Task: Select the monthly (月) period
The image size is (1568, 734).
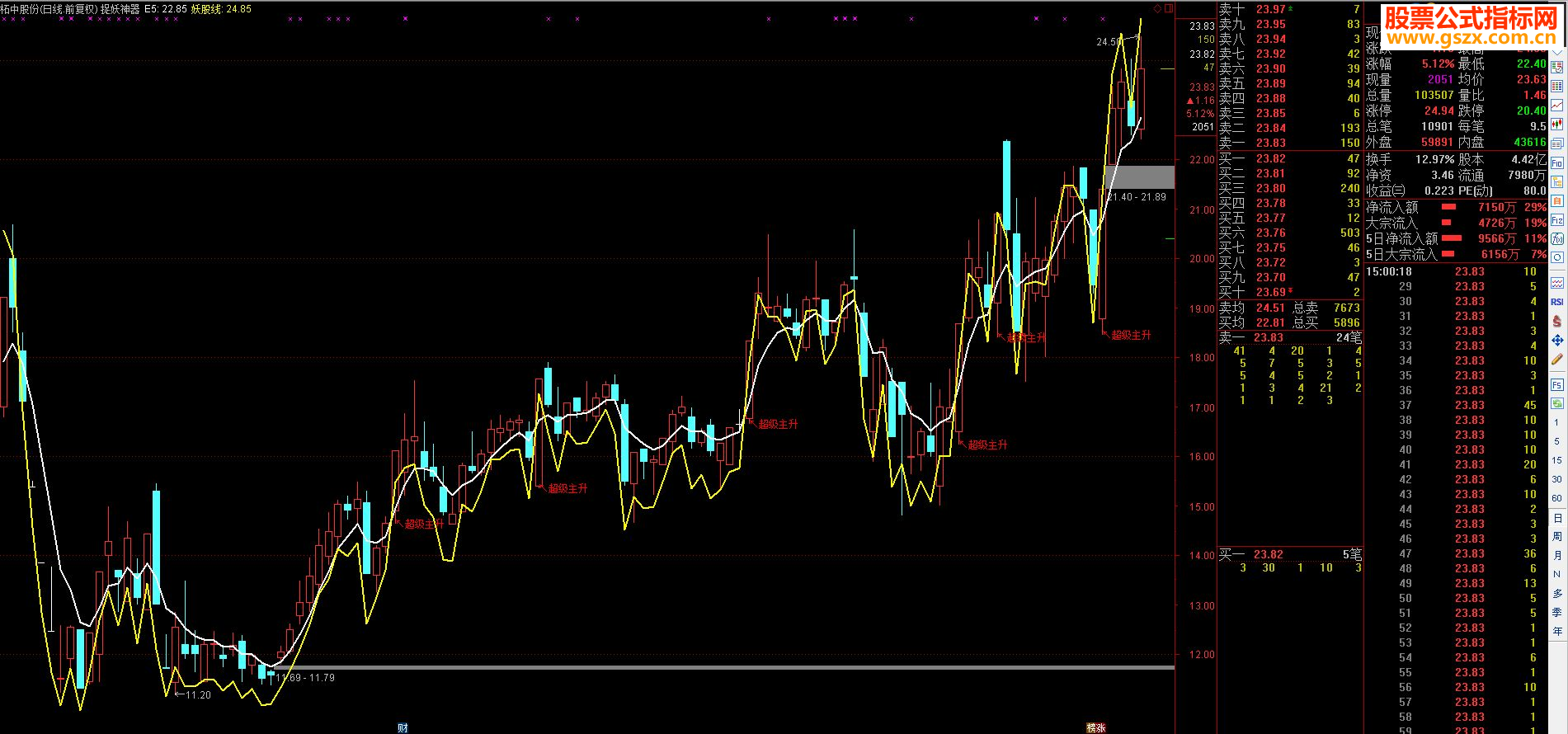Action: tap(1557, 556)
